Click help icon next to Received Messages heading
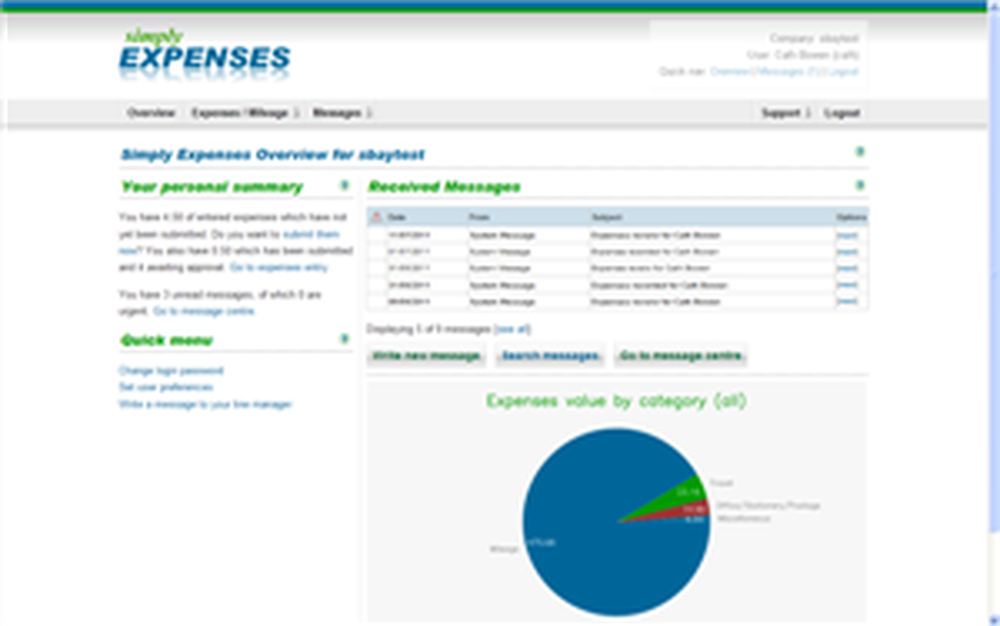 859,186
